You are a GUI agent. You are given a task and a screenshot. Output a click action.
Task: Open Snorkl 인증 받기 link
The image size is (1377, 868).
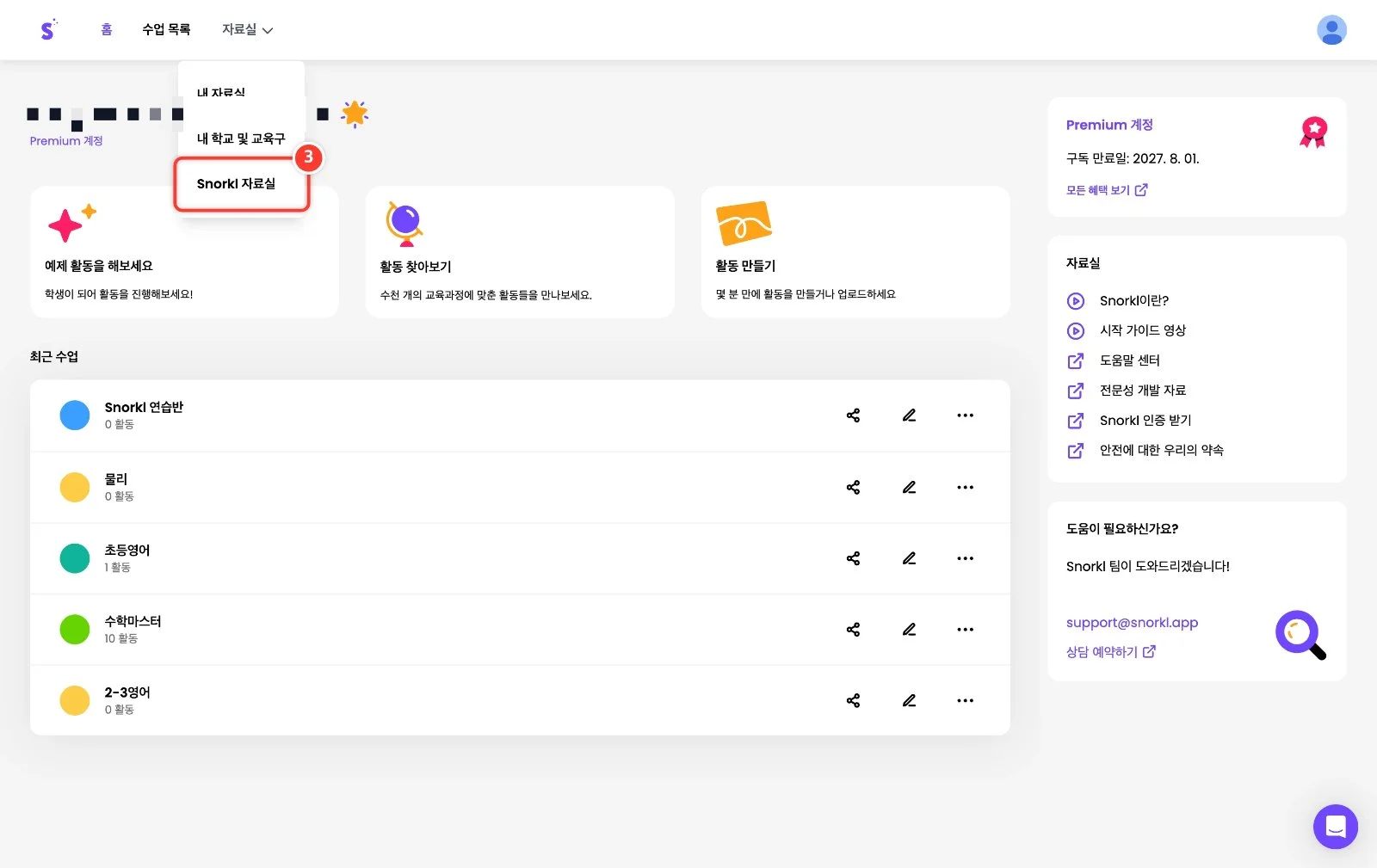[x=1129, y=421]
